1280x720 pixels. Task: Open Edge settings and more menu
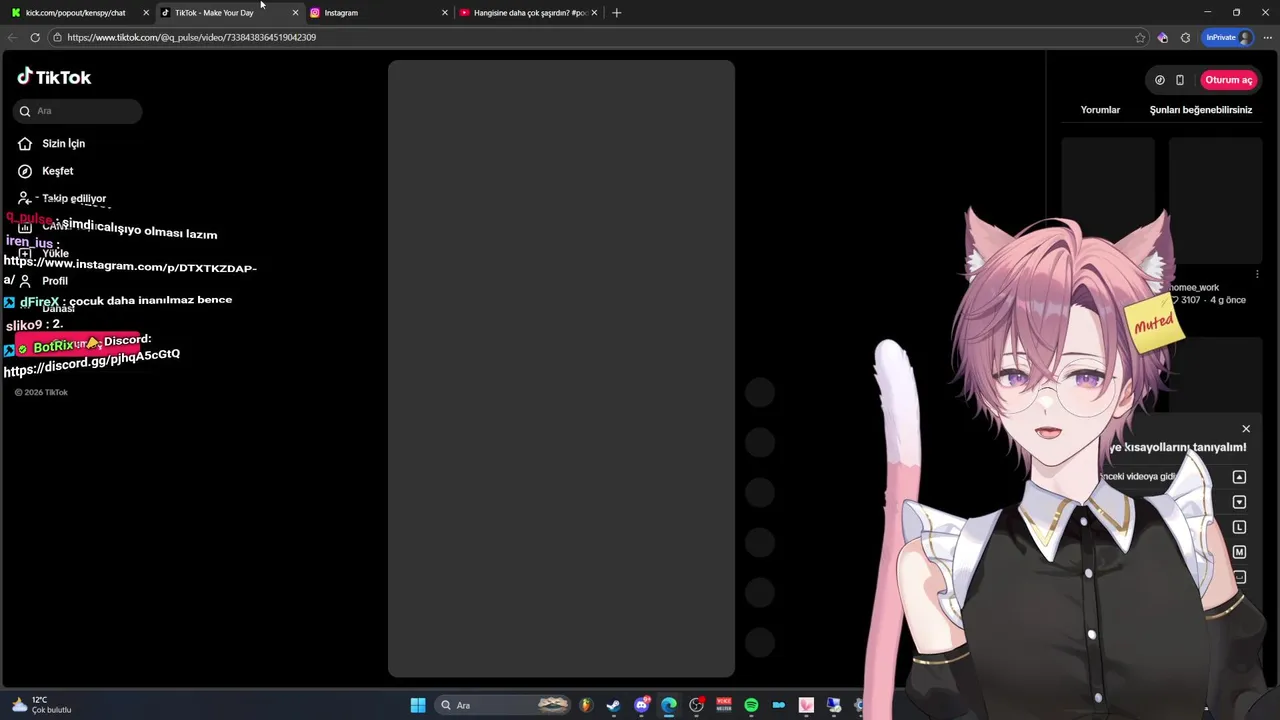click(x=1267, y=37)
